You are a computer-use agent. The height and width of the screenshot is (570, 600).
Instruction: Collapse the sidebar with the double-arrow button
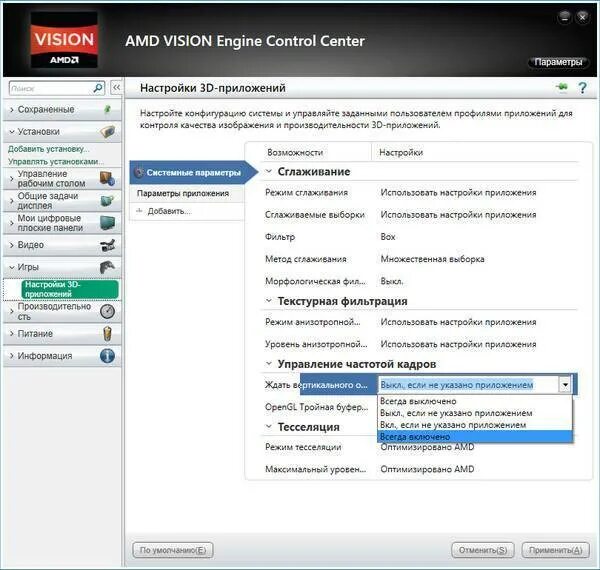coord(116,88)
